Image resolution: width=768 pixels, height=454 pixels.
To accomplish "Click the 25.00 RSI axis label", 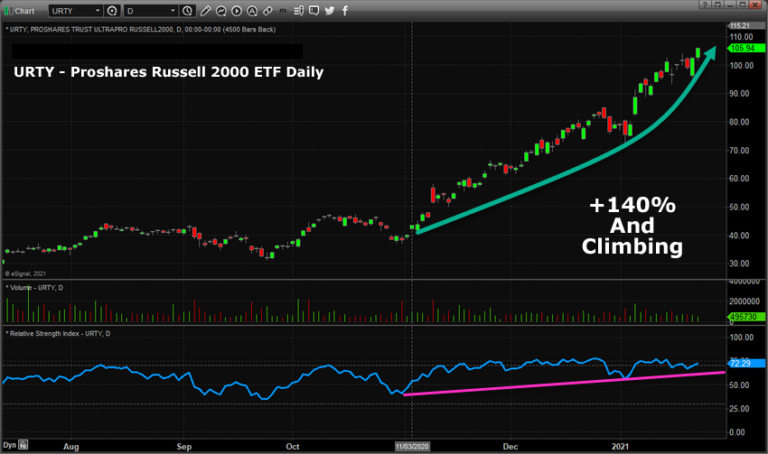I will [739, 408].
